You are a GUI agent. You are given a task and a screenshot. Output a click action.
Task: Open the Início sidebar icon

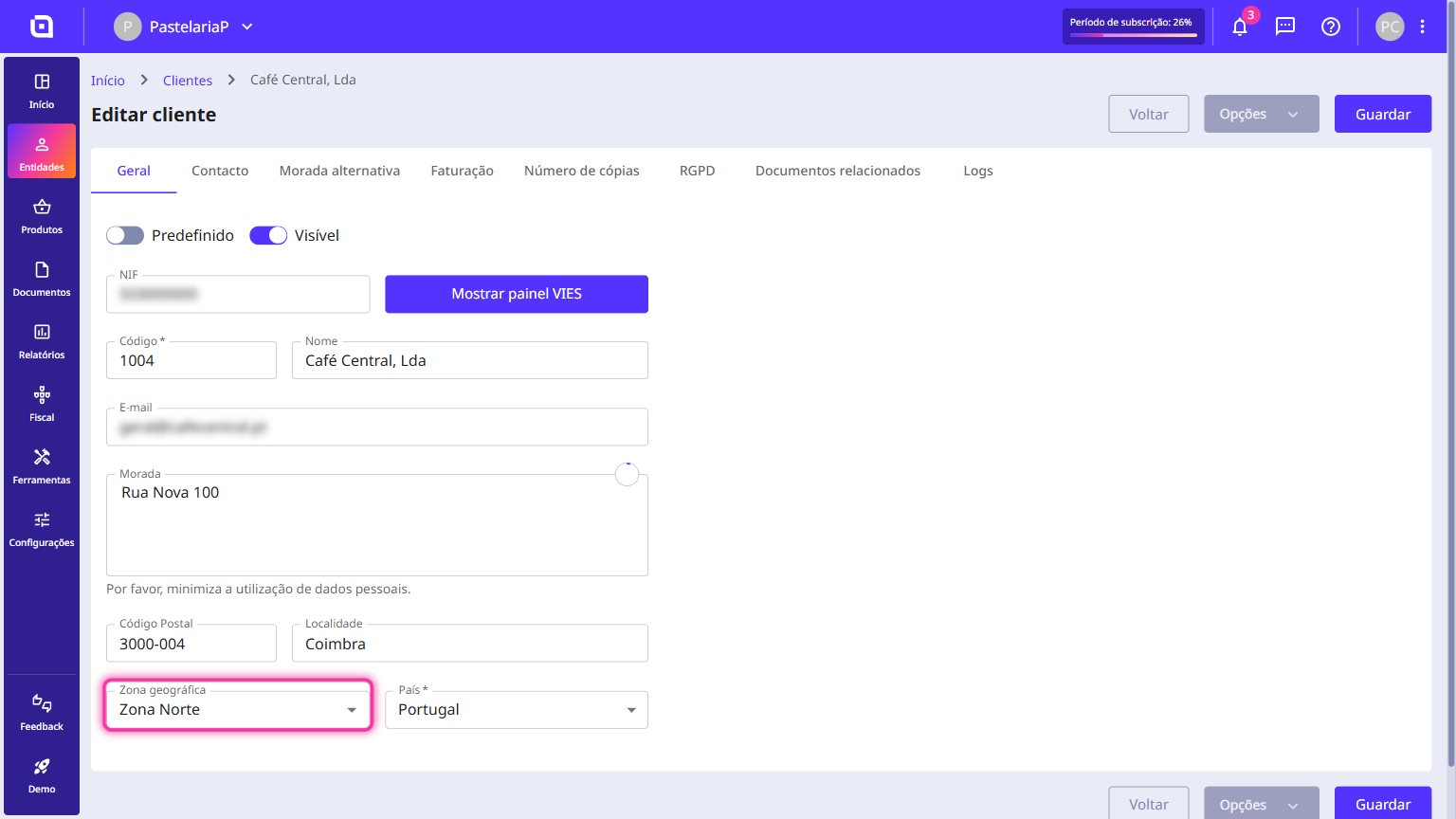[42, 91]
